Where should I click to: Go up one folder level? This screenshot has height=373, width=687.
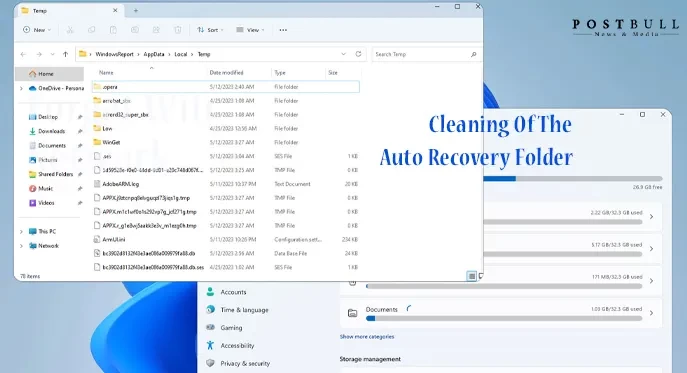[x=66, y=54]
